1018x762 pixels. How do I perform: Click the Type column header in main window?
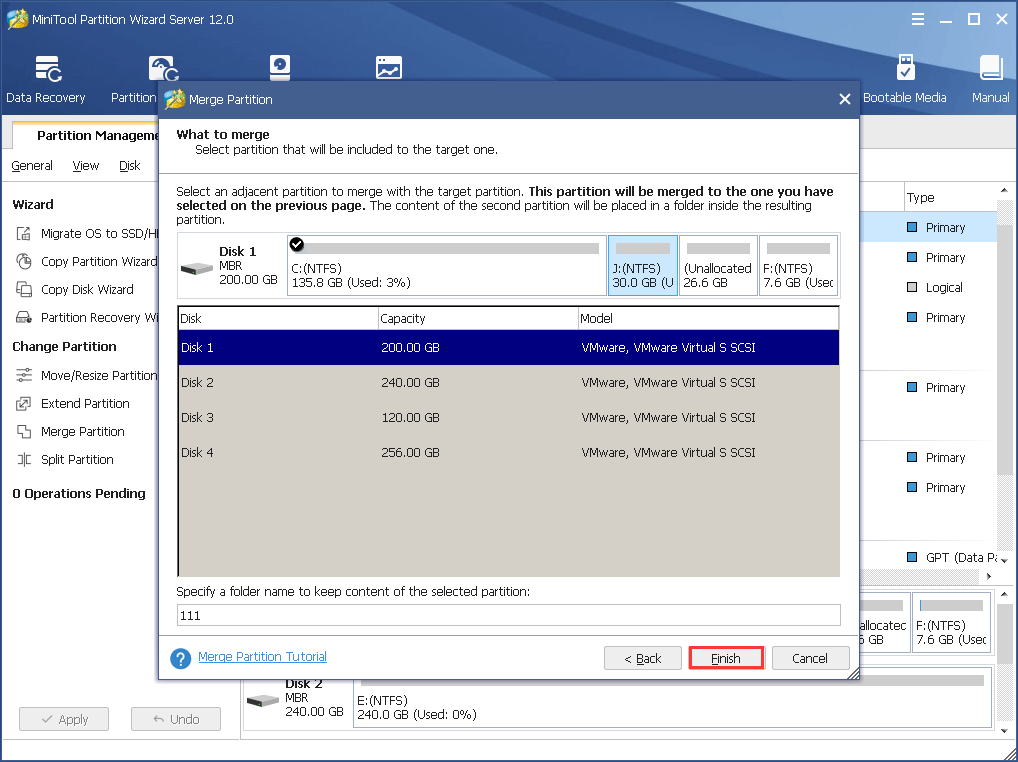pos(921,197)
